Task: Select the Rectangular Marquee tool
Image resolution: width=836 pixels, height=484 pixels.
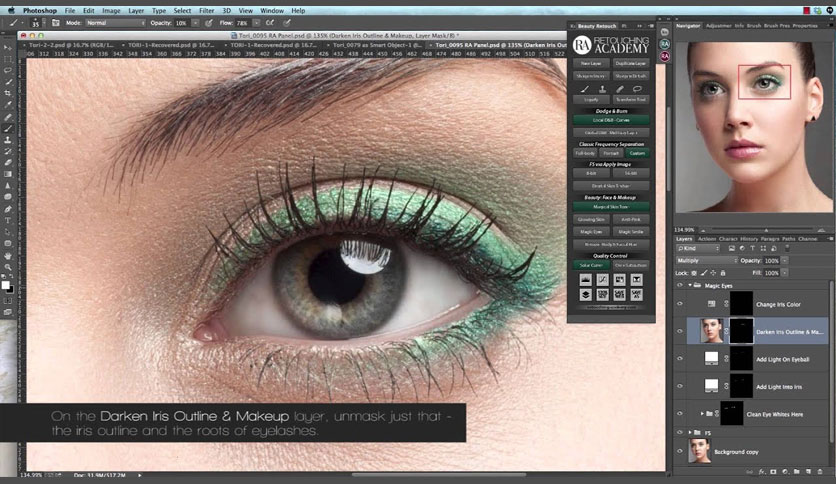Action: [x=8, y=59]
